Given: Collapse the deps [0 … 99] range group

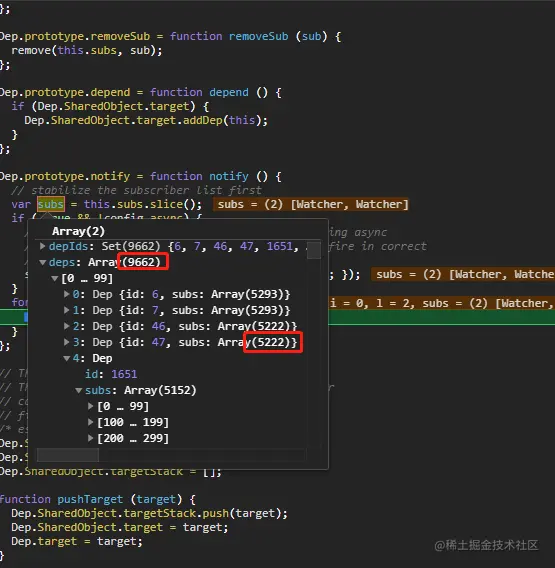Looking at the screenshot, I should pyautogui.click(x=55, y=279).
